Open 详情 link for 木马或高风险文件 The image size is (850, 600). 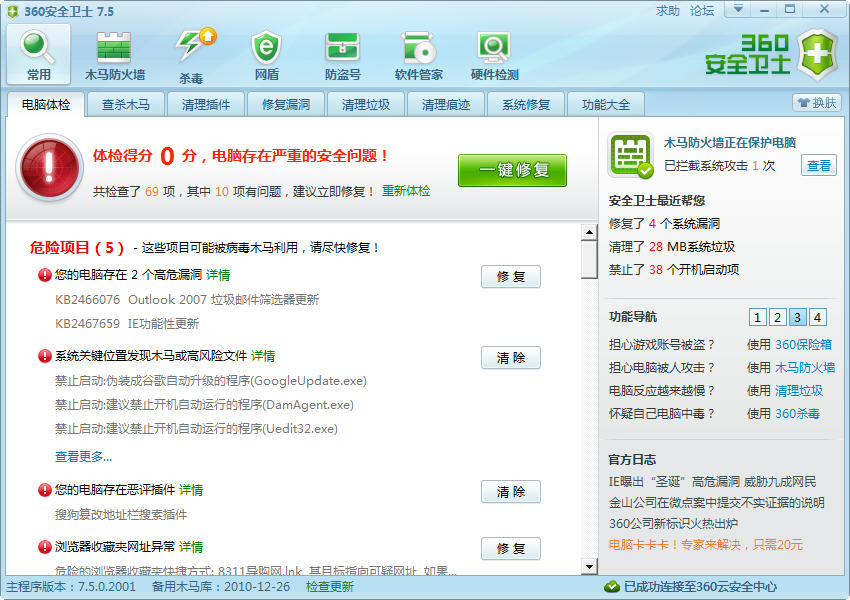tap(263, 356)
